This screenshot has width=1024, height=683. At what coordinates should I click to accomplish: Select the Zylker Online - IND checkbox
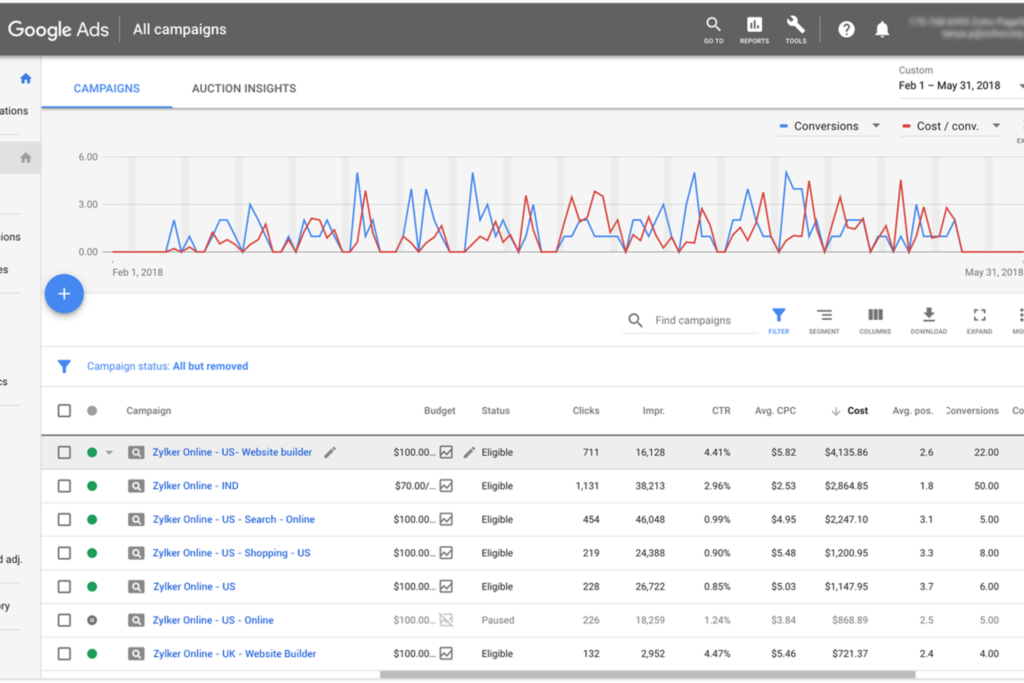64,486
